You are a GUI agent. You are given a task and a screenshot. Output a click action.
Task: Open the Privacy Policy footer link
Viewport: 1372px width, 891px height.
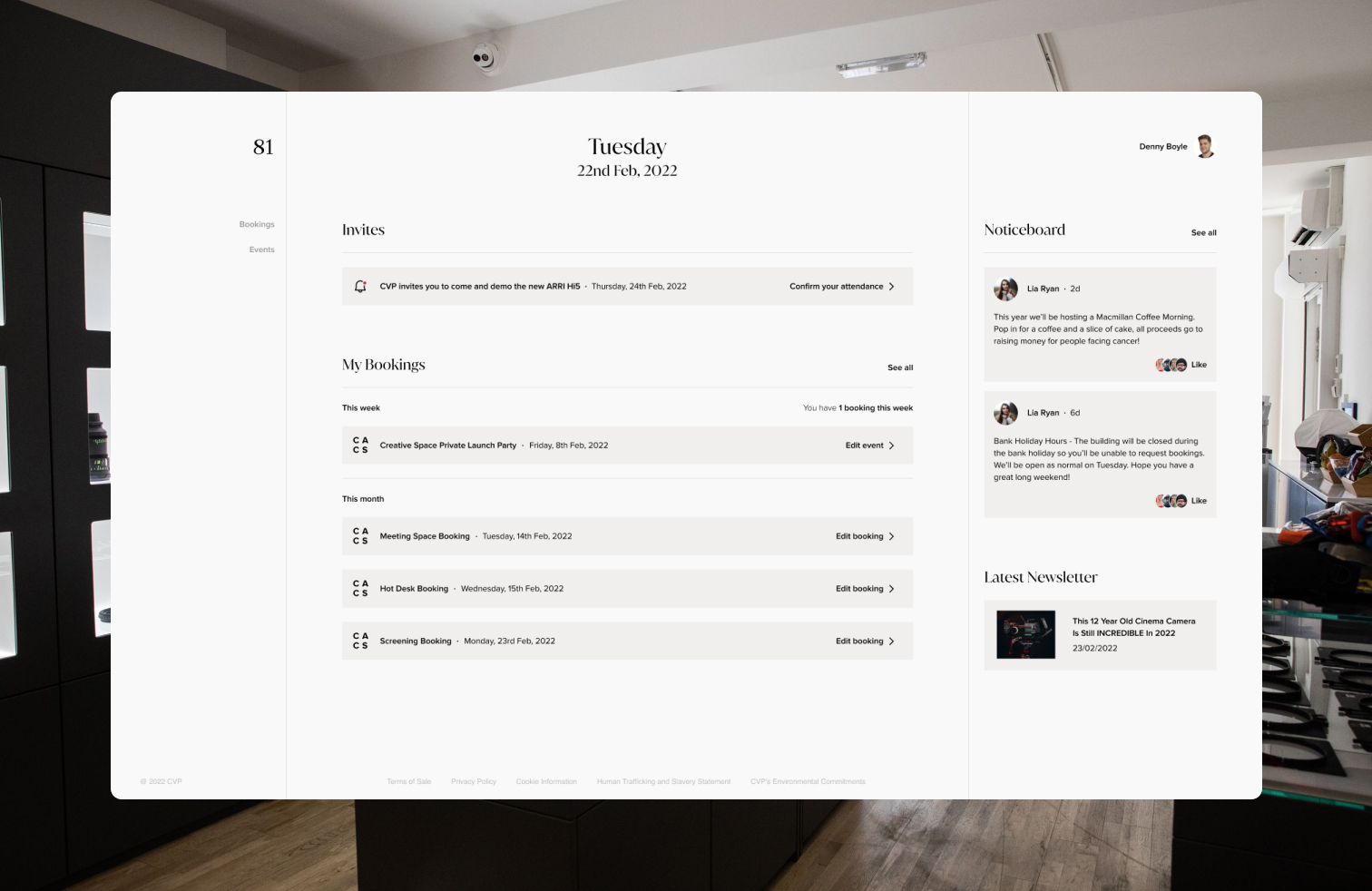[x=474, y=781]
